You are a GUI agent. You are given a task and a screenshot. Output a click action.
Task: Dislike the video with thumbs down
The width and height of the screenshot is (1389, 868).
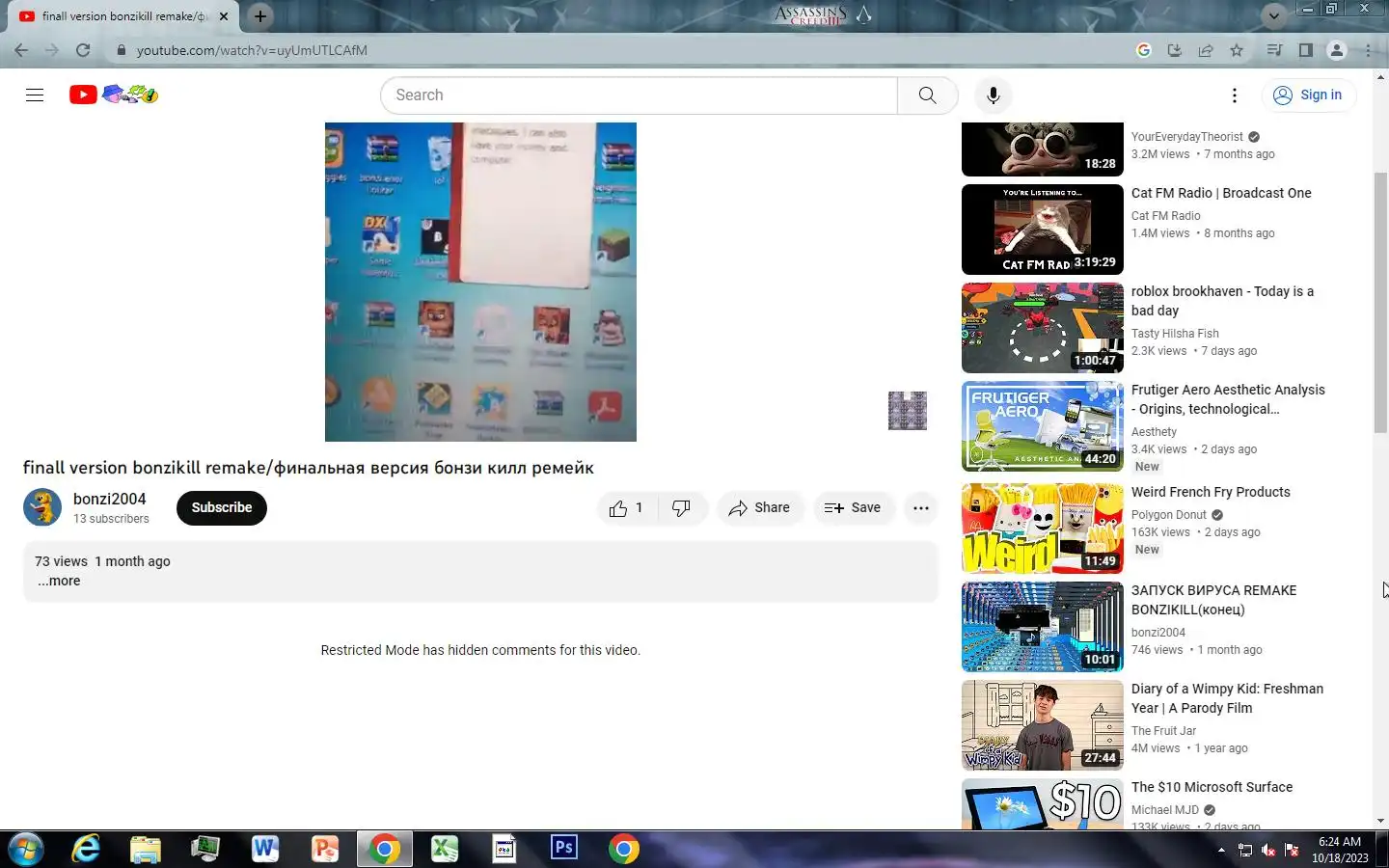pos(682,508)
